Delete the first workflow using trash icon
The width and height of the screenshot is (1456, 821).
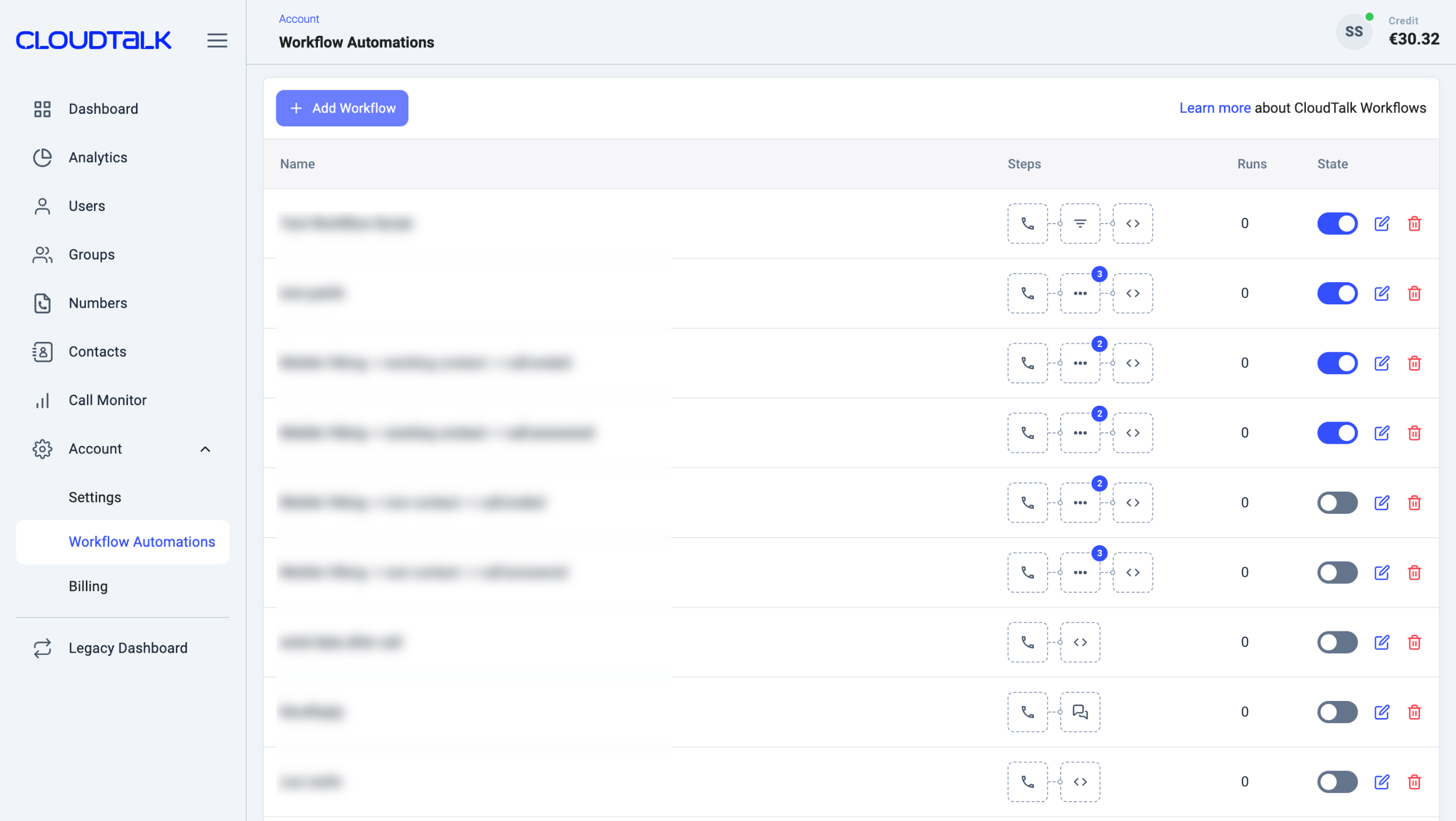[1414, 224]
